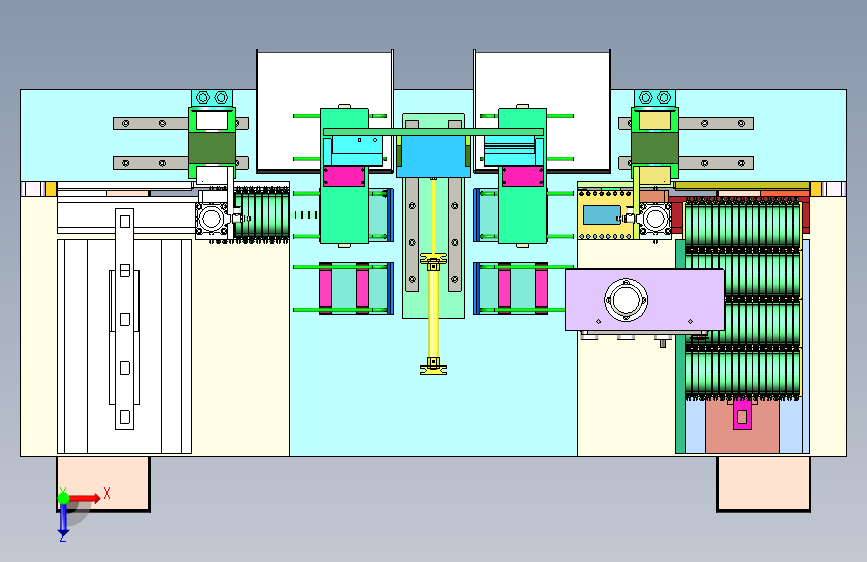This screenshot has width=867, height=562.
Task: Select the upper magenta block on the left green assembly
Action: (x=344, y=176)
